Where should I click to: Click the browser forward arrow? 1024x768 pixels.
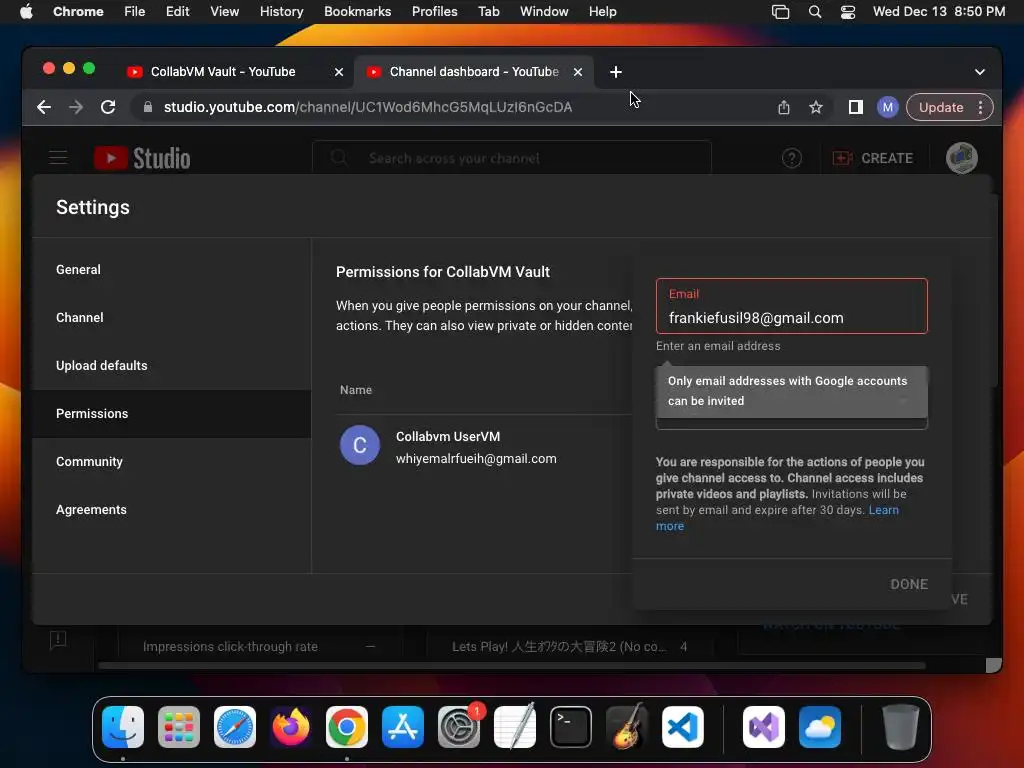76,107
